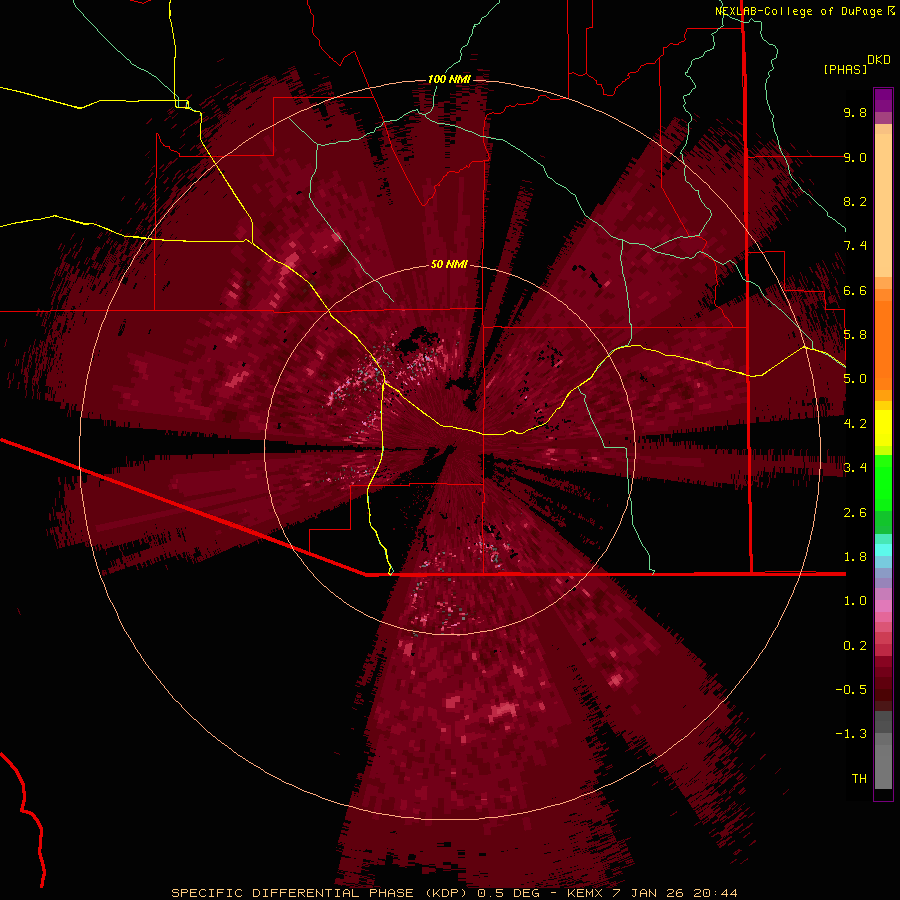Image resolution: width=900 pixels, height=900 pixels.
Task: Pick the yellow color bar segment
Action: click(883, 428)
